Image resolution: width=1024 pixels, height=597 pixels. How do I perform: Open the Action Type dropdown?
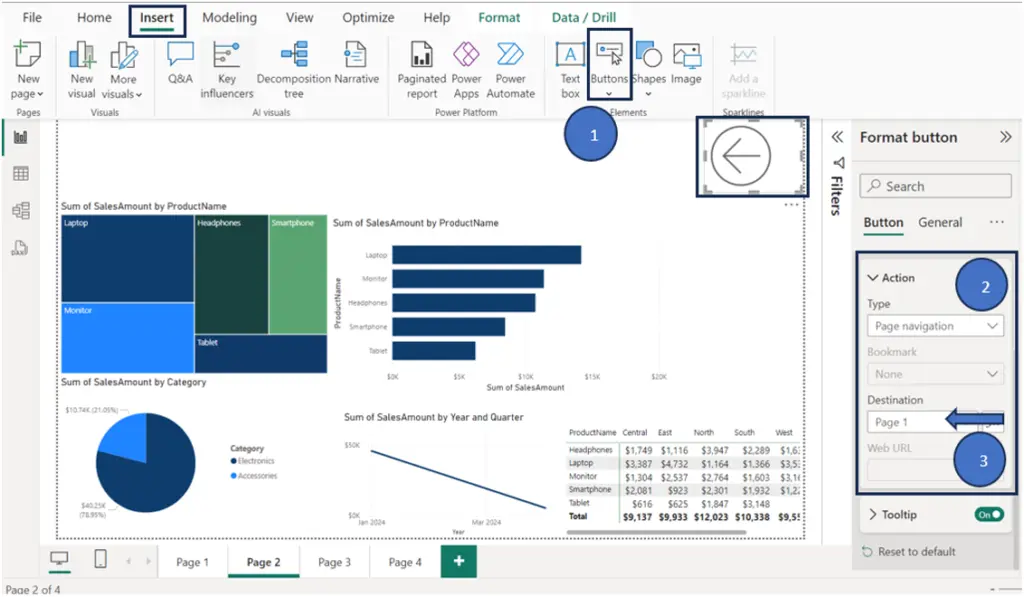[935, 326]
